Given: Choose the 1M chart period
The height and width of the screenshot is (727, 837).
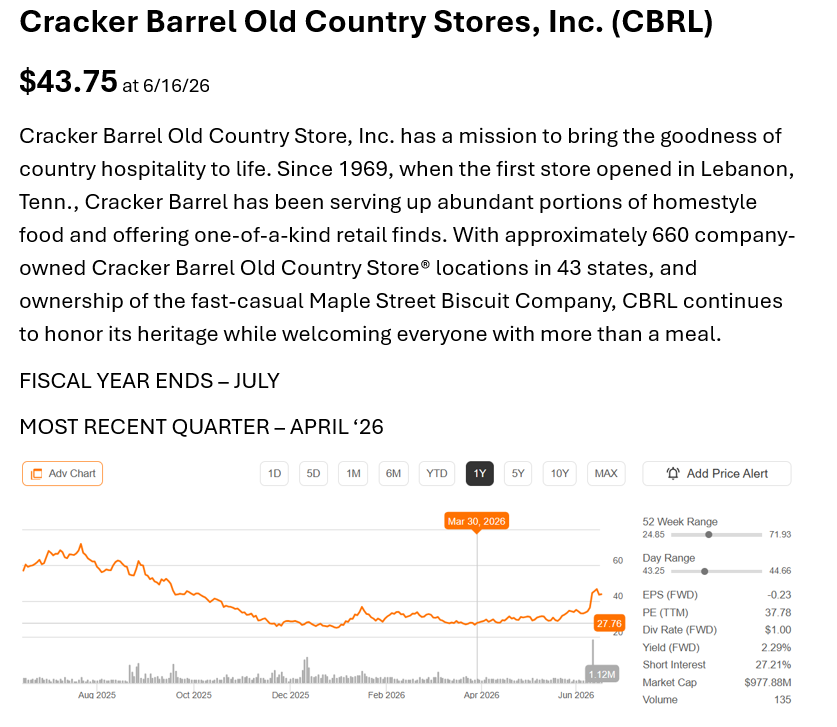Looking at the screenshot, I should point(353,473).
